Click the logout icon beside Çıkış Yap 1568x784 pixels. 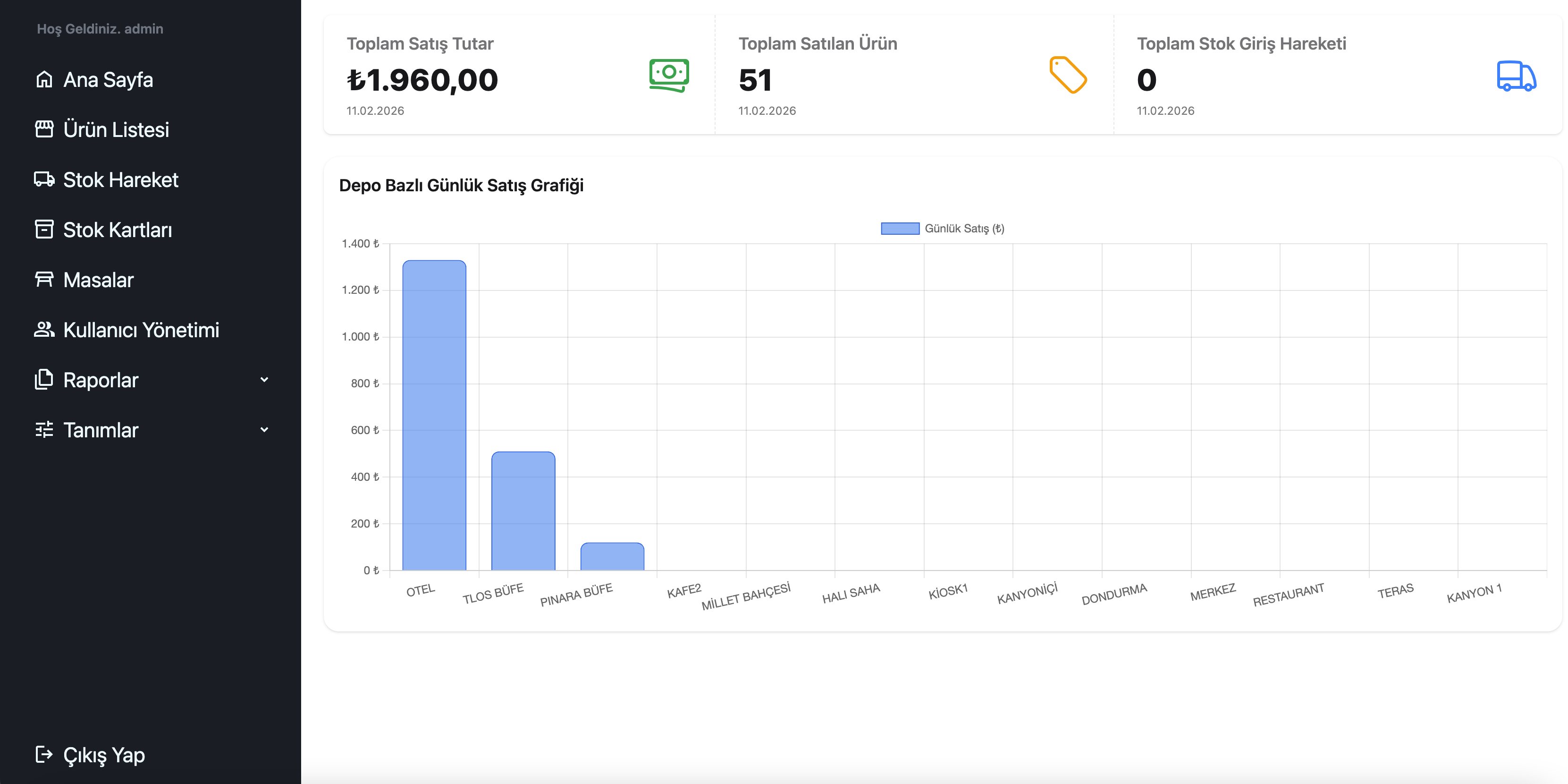click(44, 755)
